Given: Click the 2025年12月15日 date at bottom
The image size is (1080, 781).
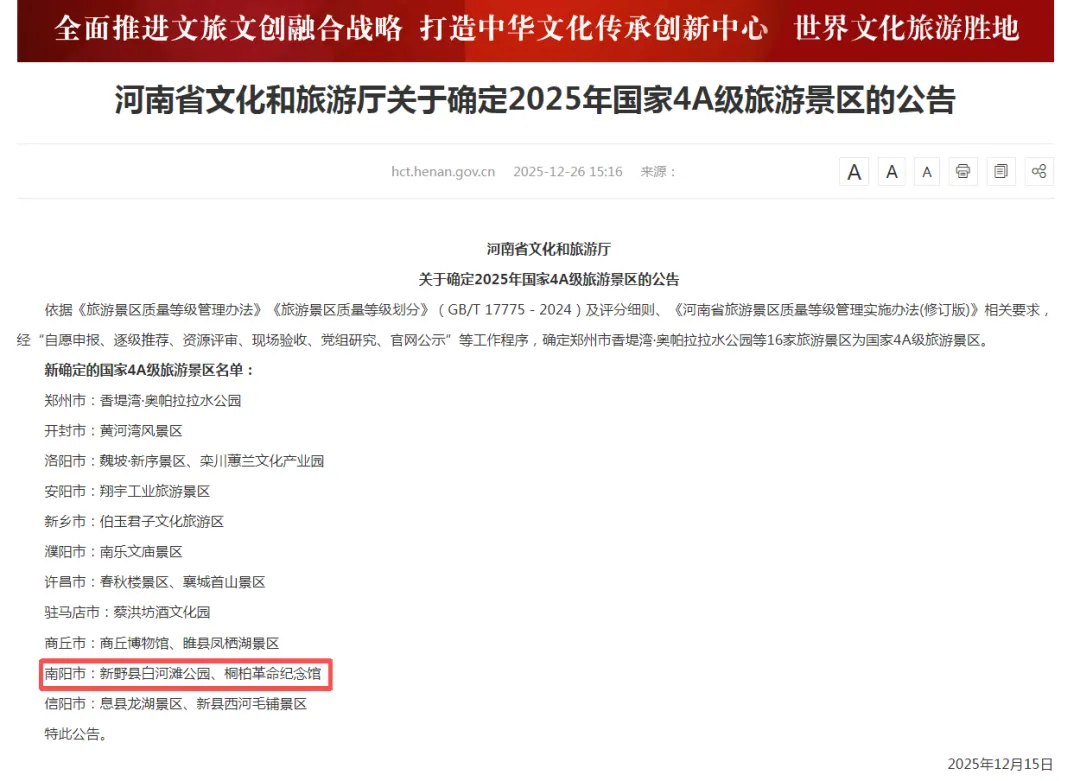Looking at the screenshot, I should 1000,764.
